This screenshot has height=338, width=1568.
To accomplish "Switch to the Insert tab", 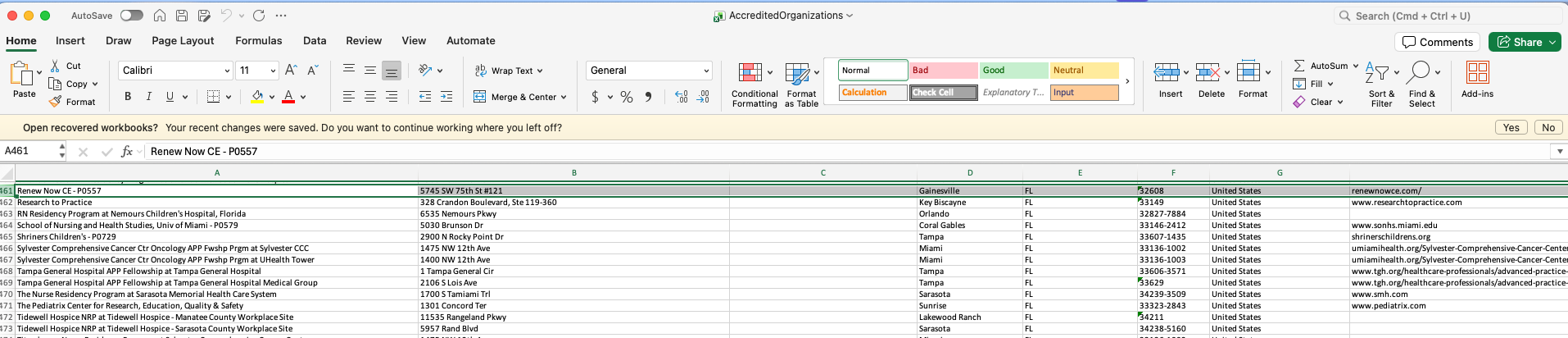I will [x=70, y=40].
